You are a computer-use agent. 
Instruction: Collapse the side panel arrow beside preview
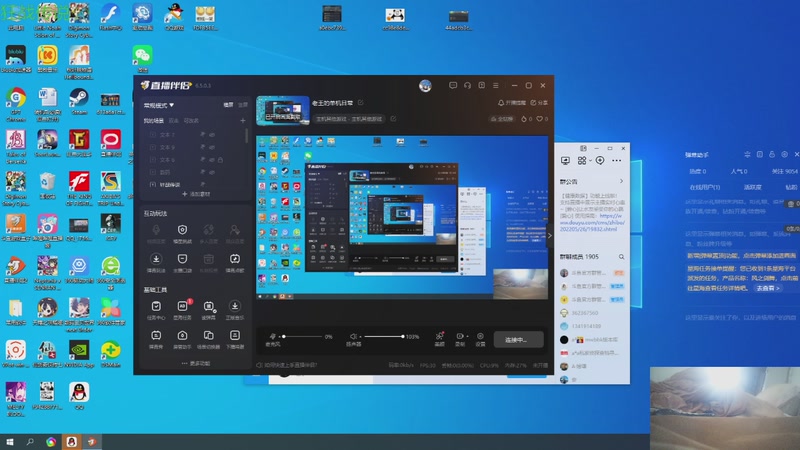(549, 235)
